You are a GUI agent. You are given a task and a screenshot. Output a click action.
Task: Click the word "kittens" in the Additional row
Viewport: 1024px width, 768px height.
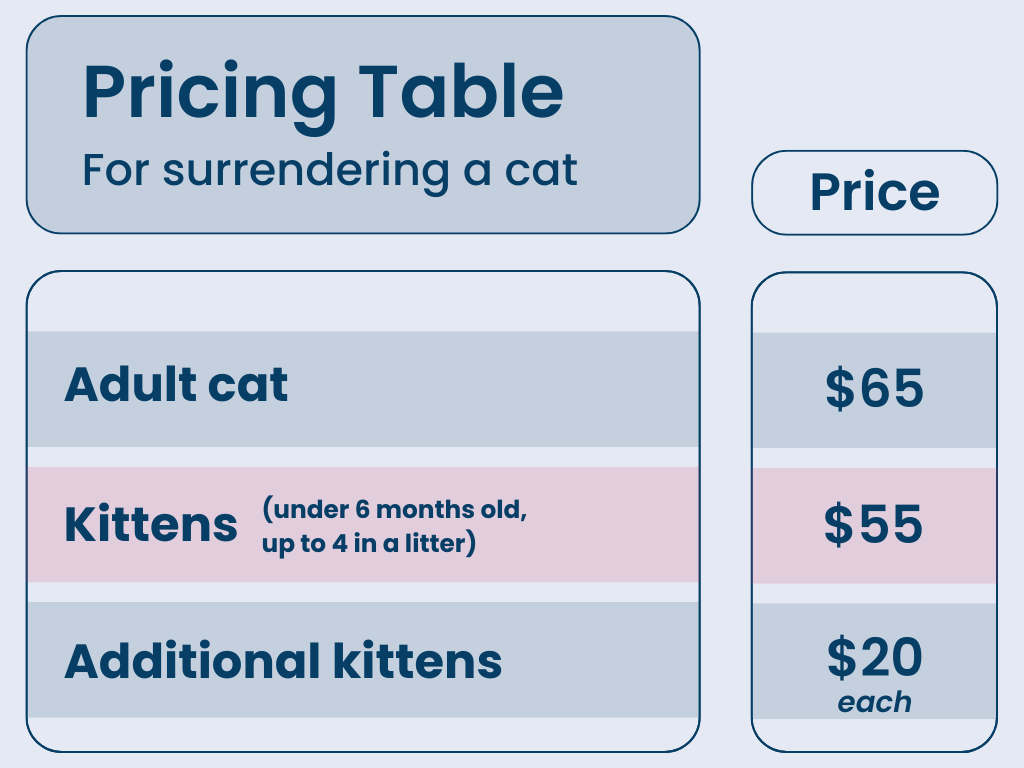412,661
